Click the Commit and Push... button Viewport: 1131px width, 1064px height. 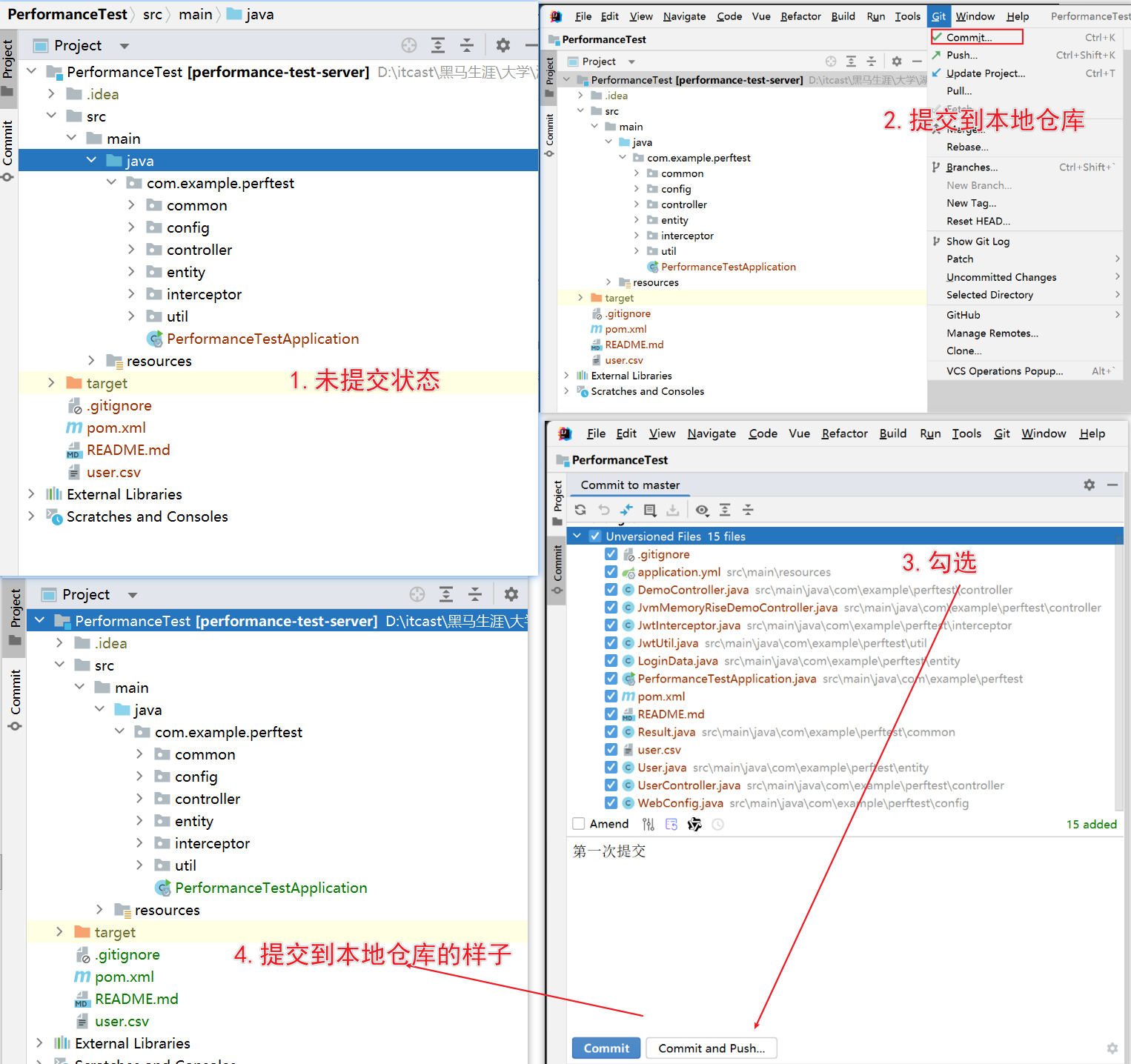click(x=712, y=1048)
